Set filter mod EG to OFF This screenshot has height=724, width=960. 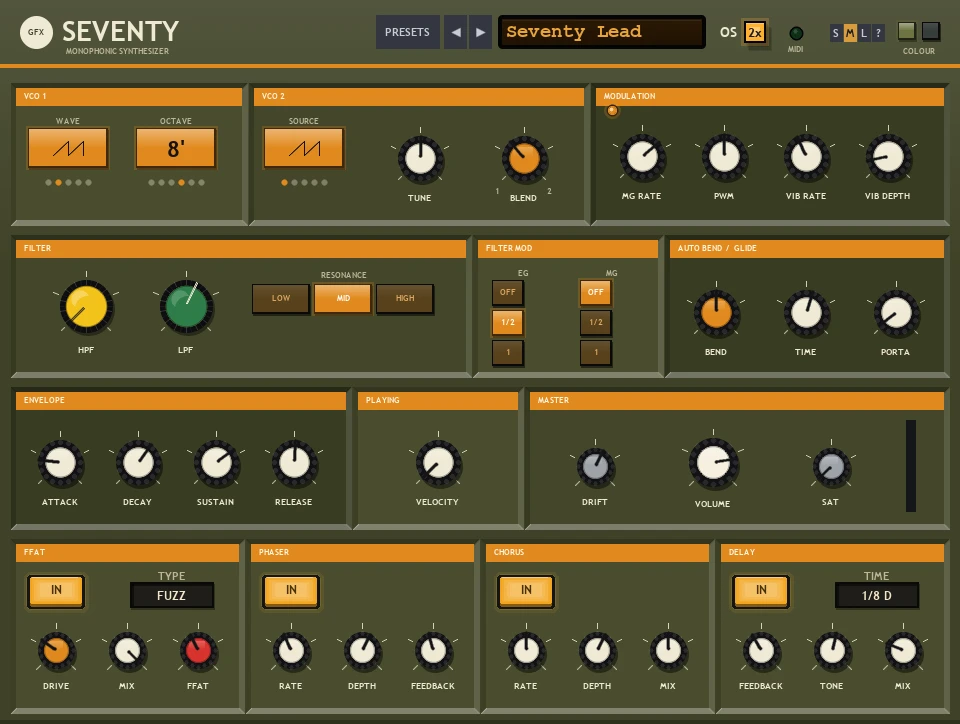[x=508, y=293]
